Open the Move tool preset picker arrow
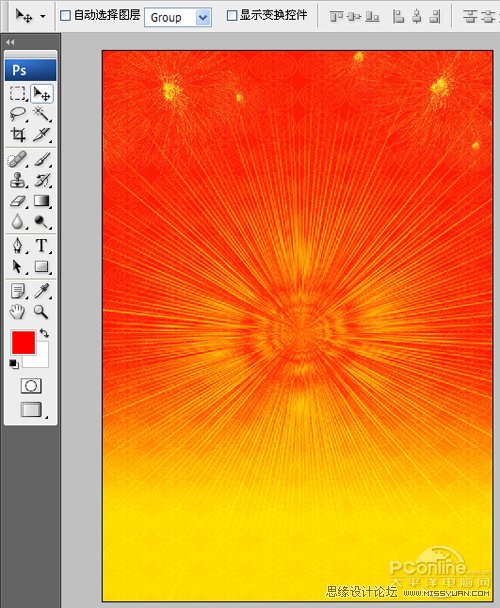This screenshot has height=608, width=500. [43, 17]
